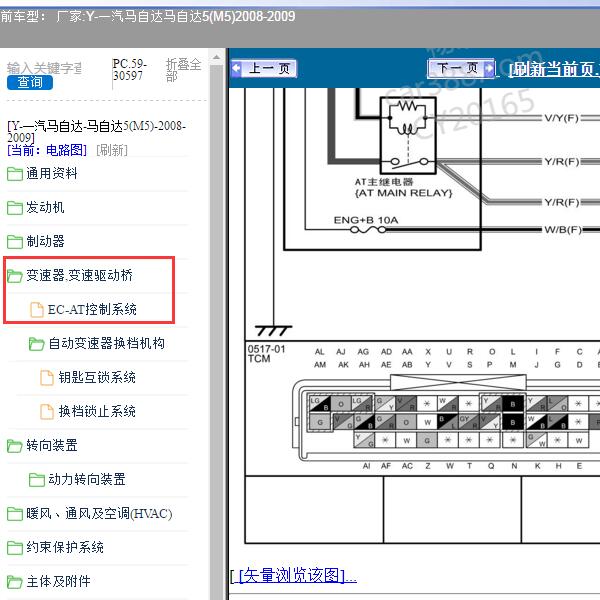Open the 通用资料 folder
This screenshot has width=600, height=600.
(x=52, y=174)
